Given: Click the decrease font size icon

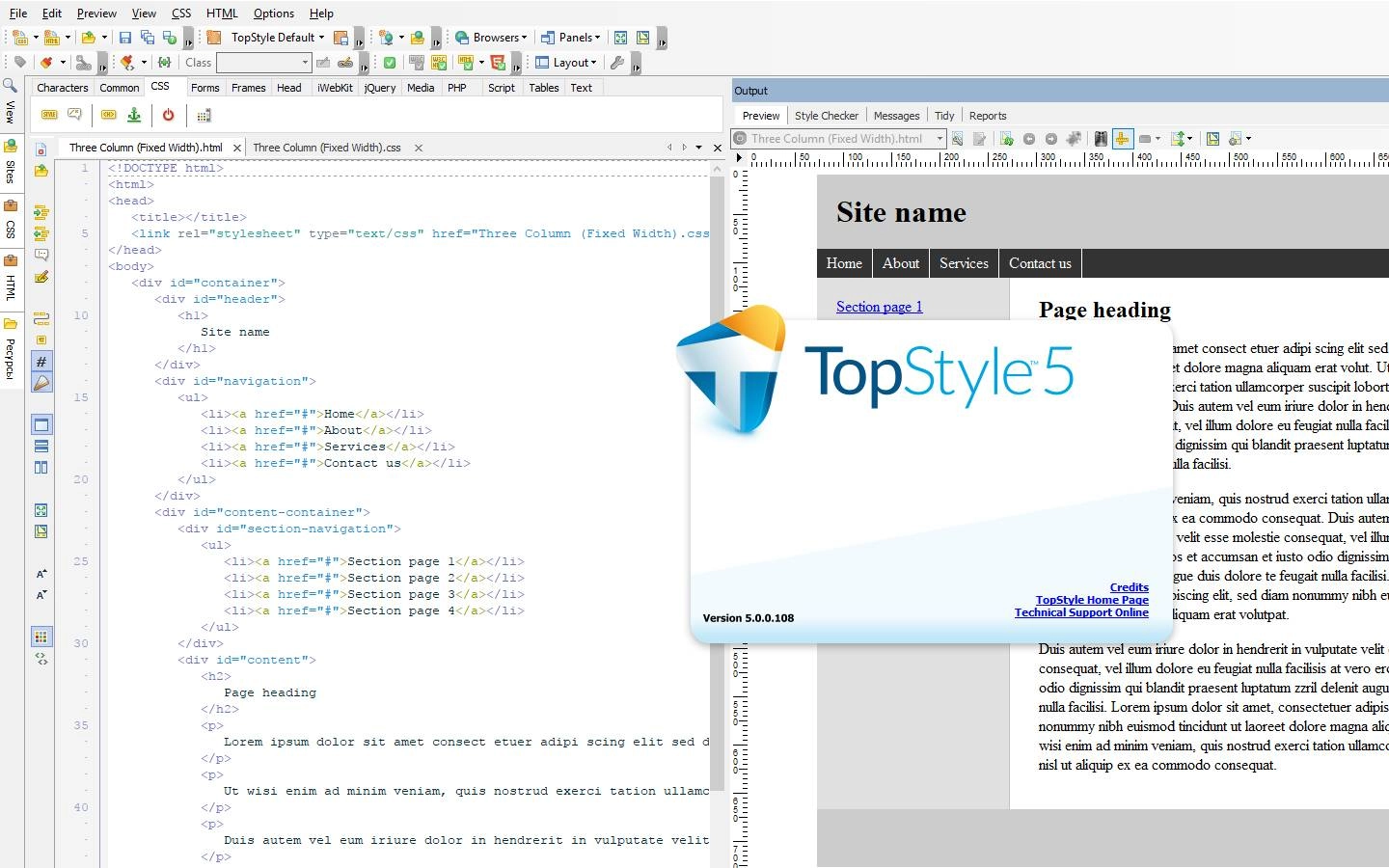Looking at the screenshot, I should (41, 595).
